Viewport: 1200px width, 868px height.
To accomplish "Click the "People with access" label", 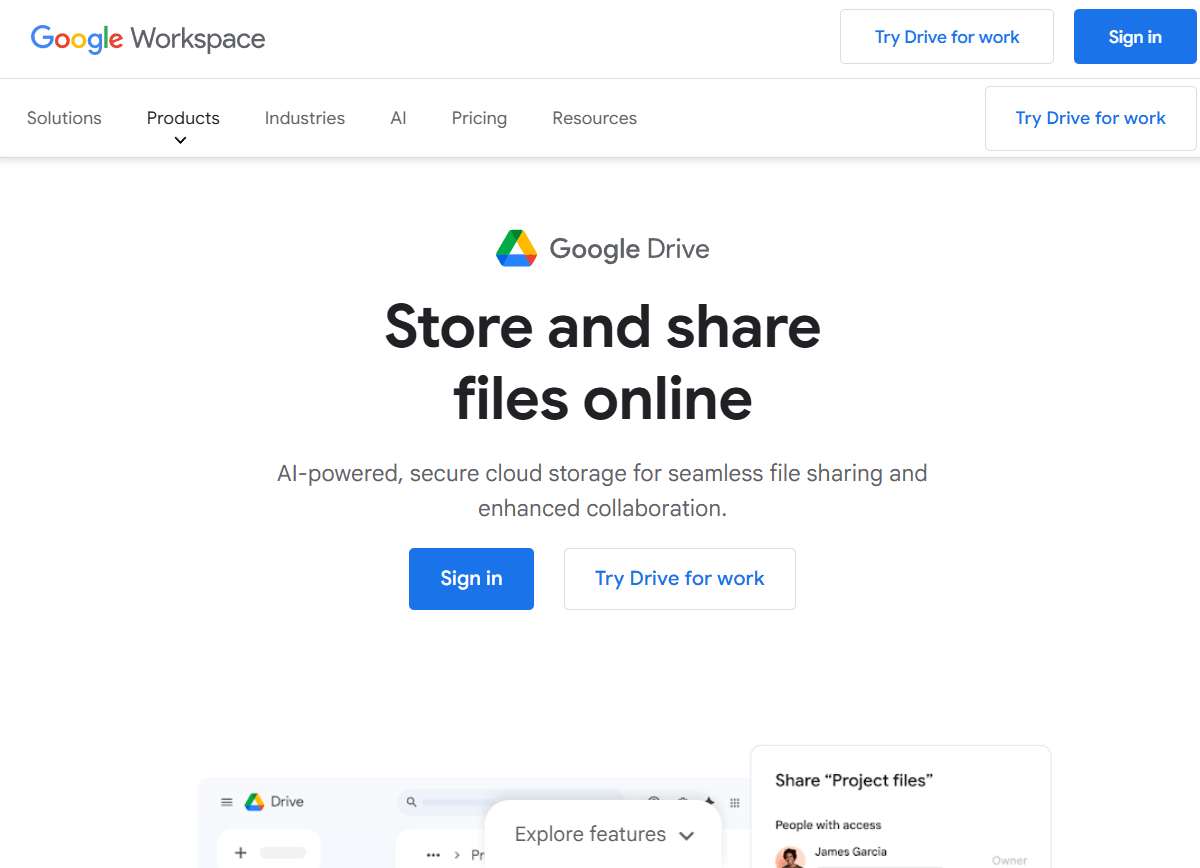I will (x=828, y=825).
